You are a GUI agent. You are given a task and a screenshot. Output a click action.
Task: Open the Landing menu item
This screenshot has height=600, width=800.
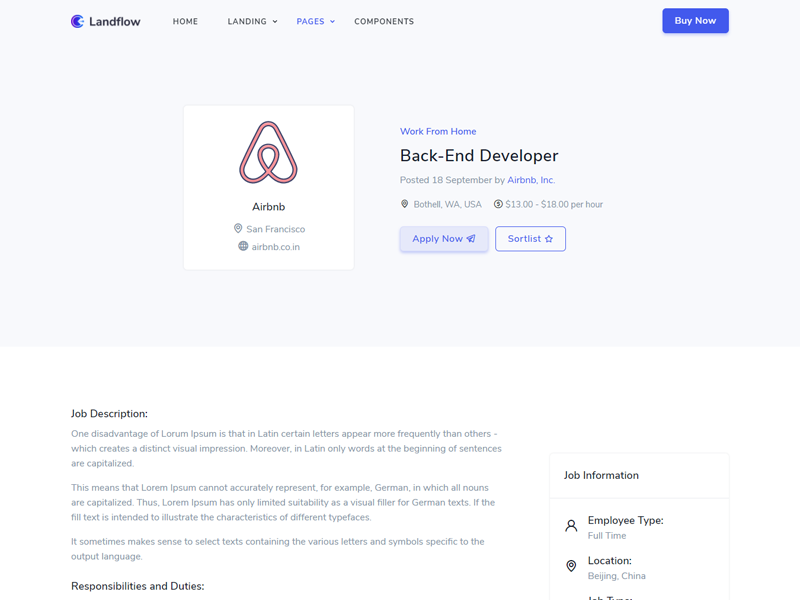(x=247, y=21)
